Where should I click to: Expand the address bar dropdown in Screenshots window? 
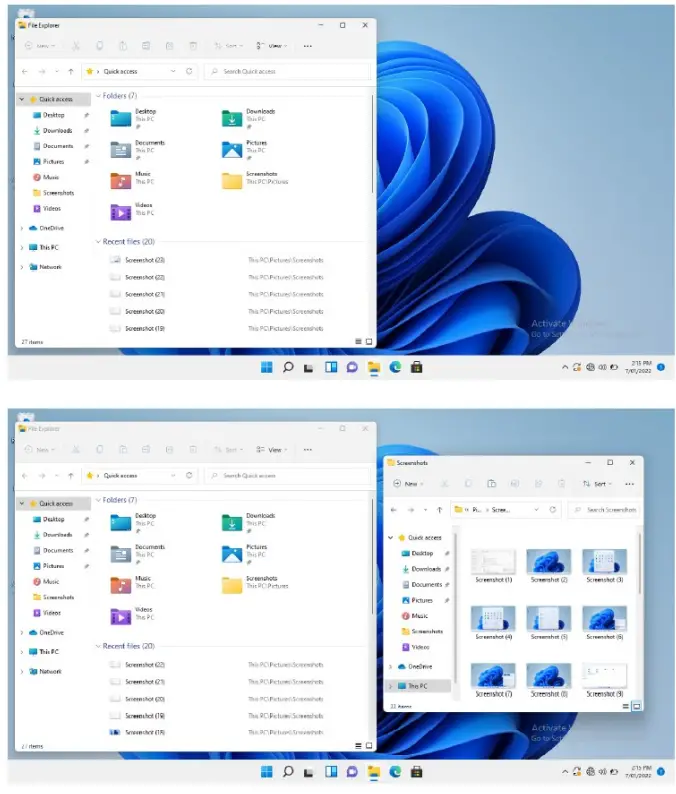click(536, 510)
